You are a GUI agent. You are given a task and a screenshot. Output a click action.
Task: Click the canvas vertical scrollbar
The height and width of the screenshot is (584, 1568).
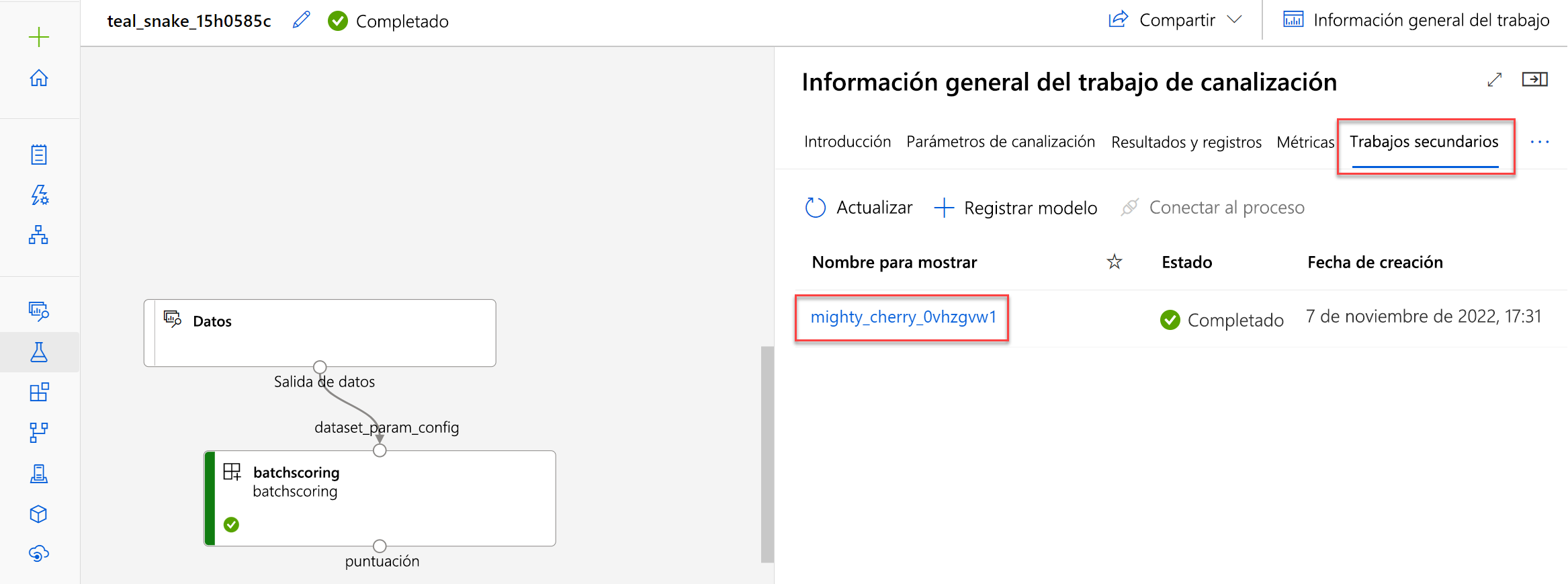tap(767, 454)
